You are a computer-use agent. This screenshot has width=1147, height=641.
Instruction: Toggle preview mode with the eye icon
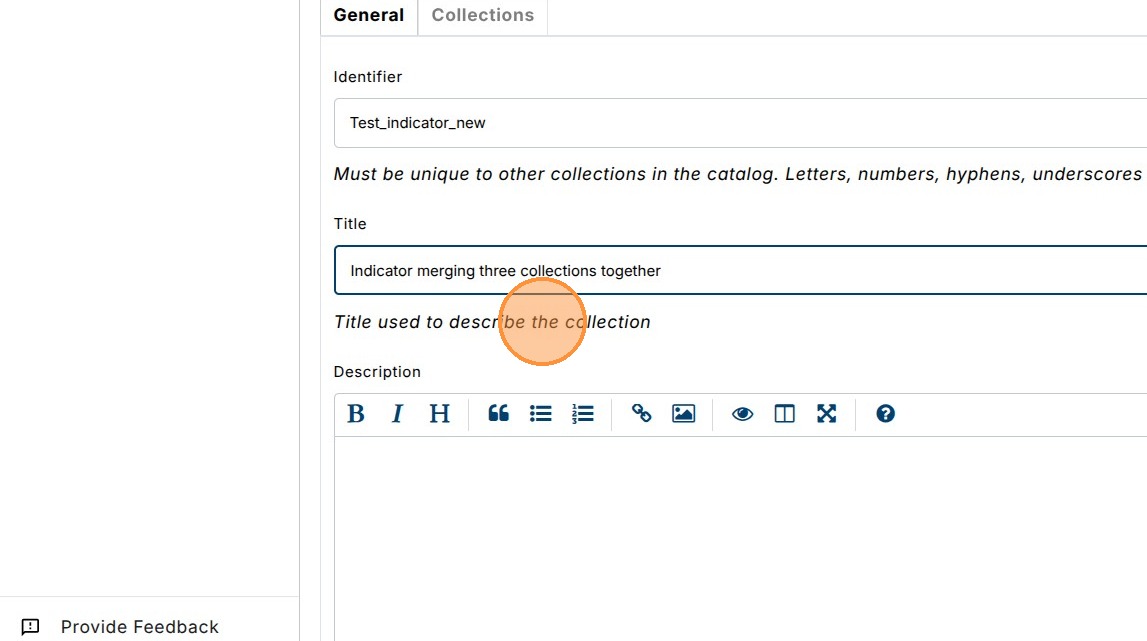pos(742,414)
